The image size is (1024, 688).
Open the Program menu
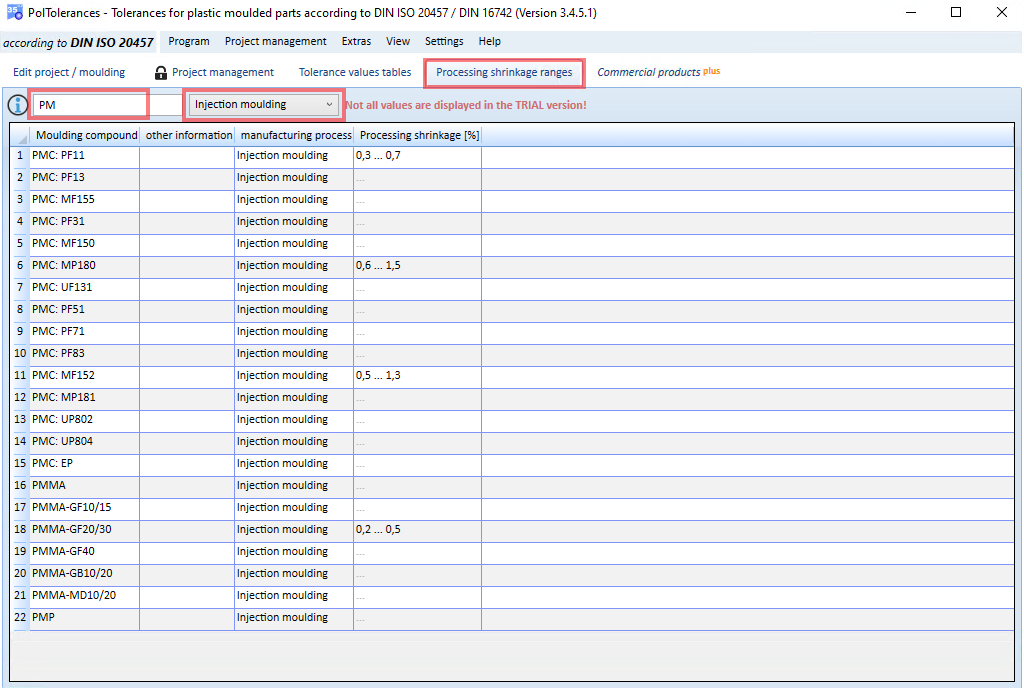click(189, 41)
